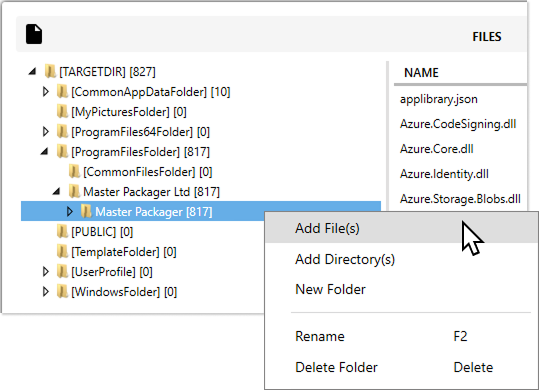The width and height of the screenshot is (539, 390).
Task: Expand the Master Packager [817] node
Action: tap(69, 212)
